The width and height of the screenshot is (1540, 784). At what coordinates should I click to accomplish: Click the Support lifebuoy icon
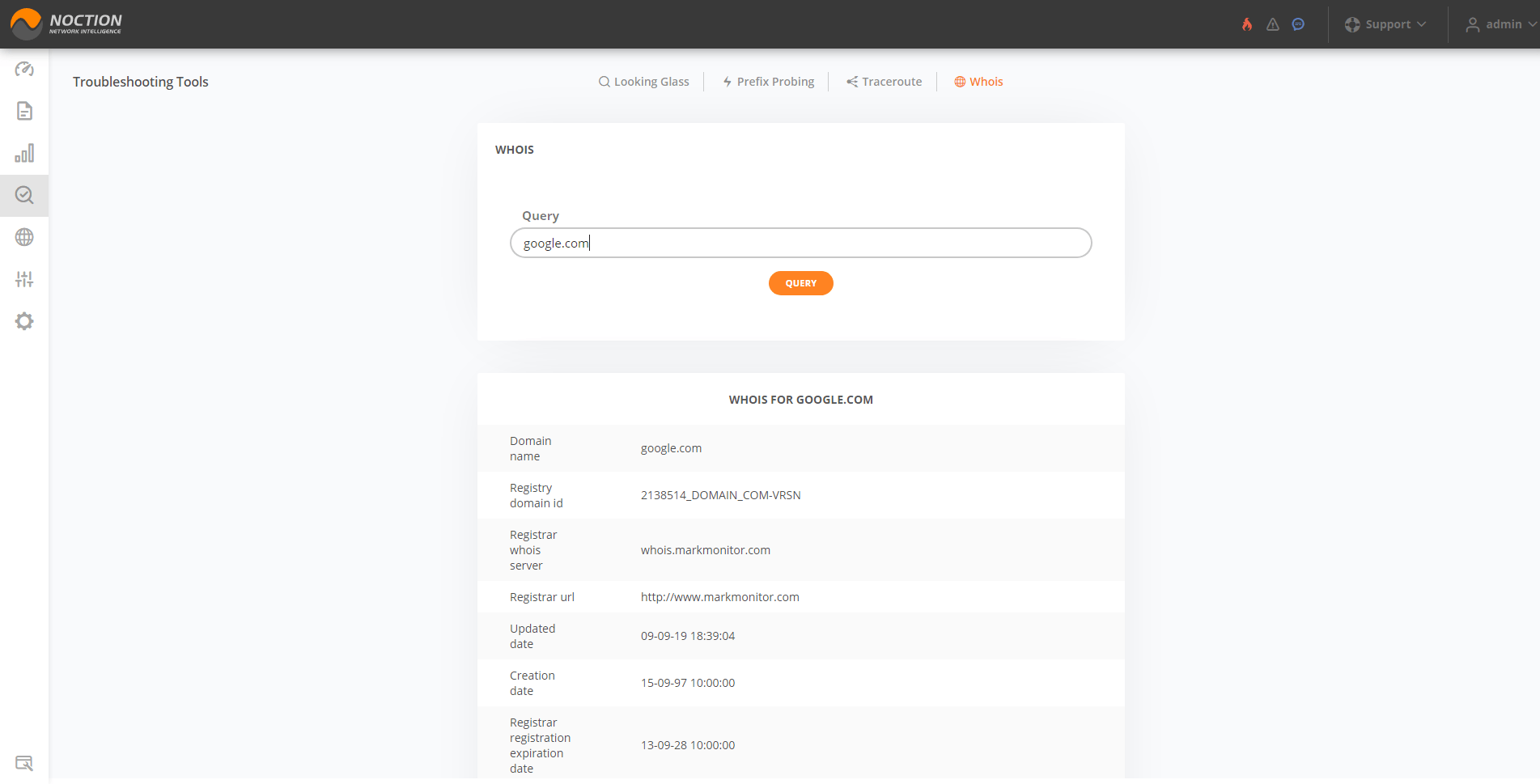tap(1352, 24)
